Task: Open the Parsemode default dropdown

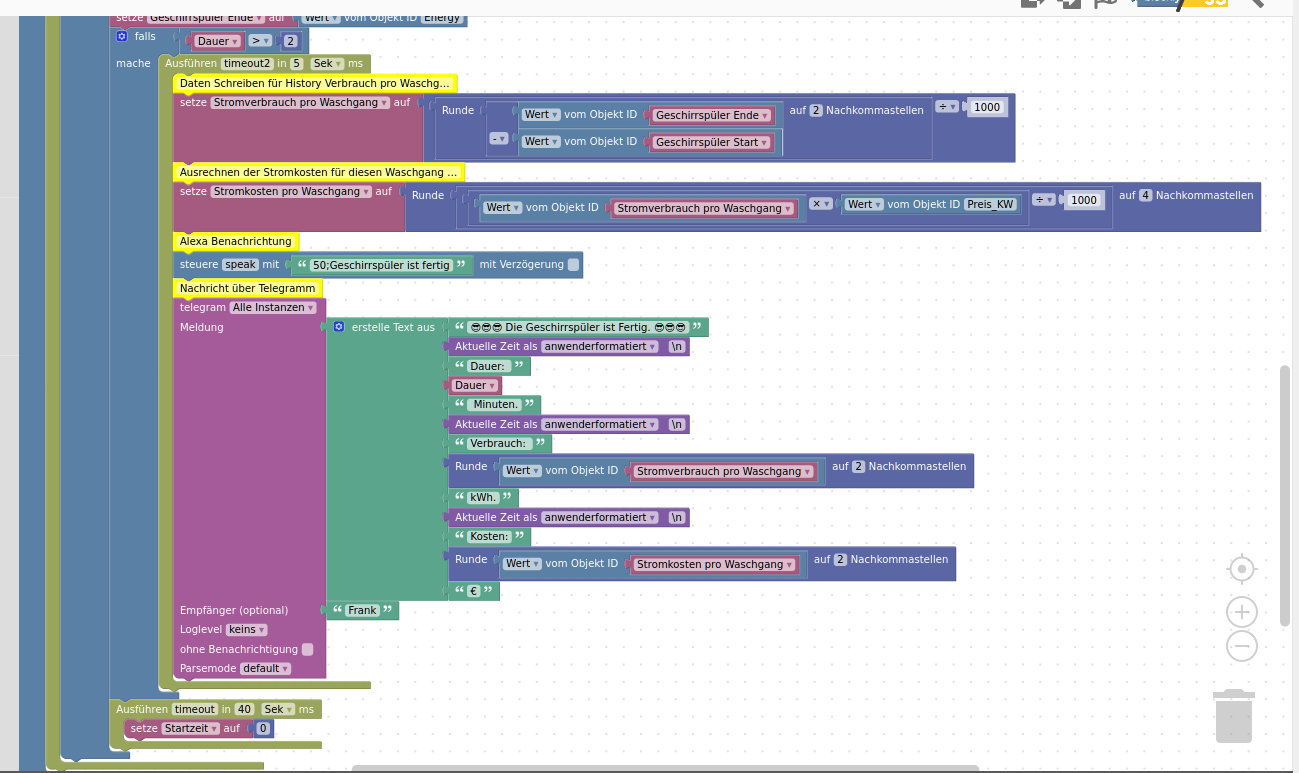Action: tap(265, 668)
